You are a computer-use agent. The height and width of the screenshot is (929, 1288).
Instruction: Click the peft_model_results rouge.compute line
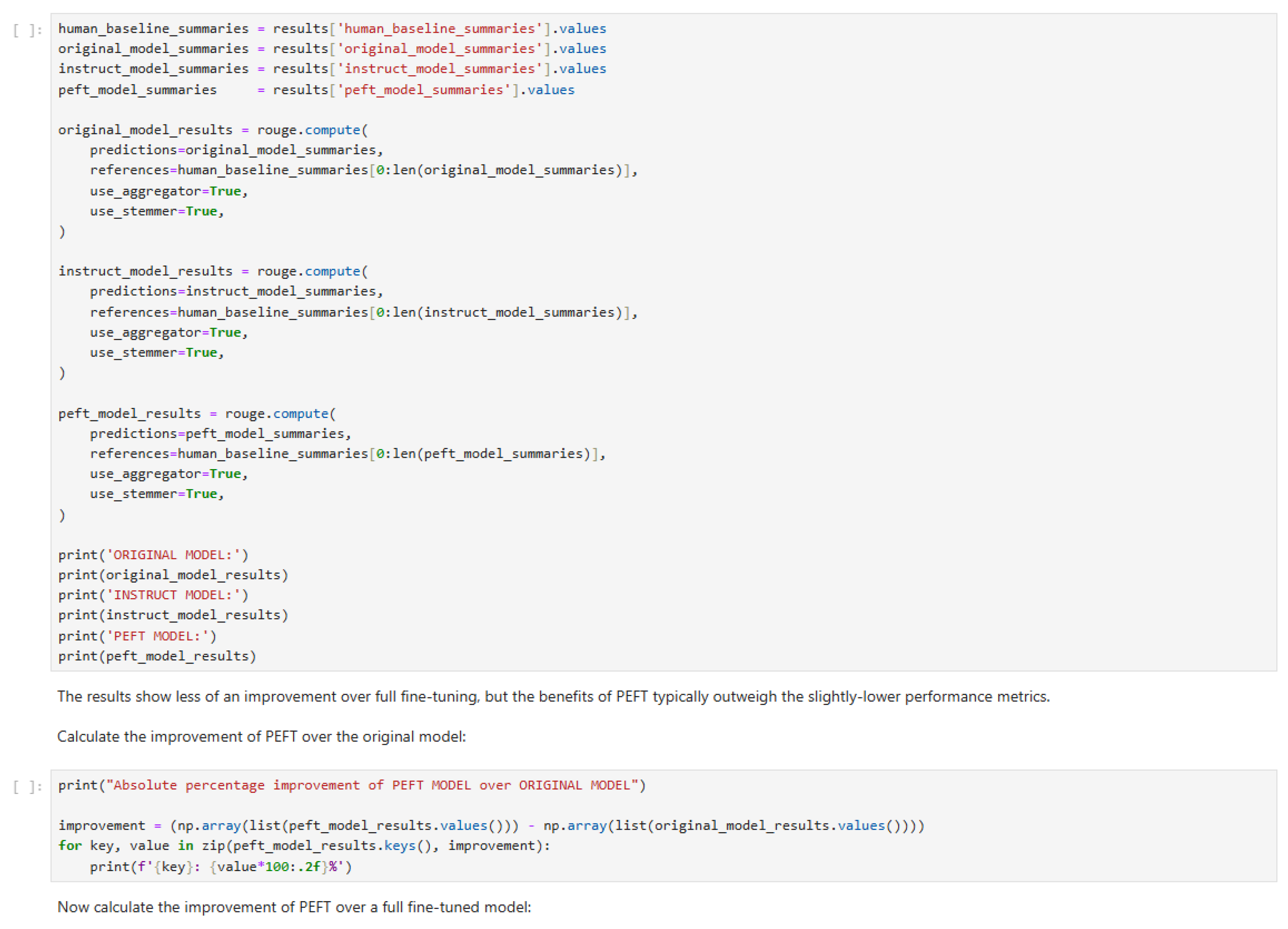[197, 413]
